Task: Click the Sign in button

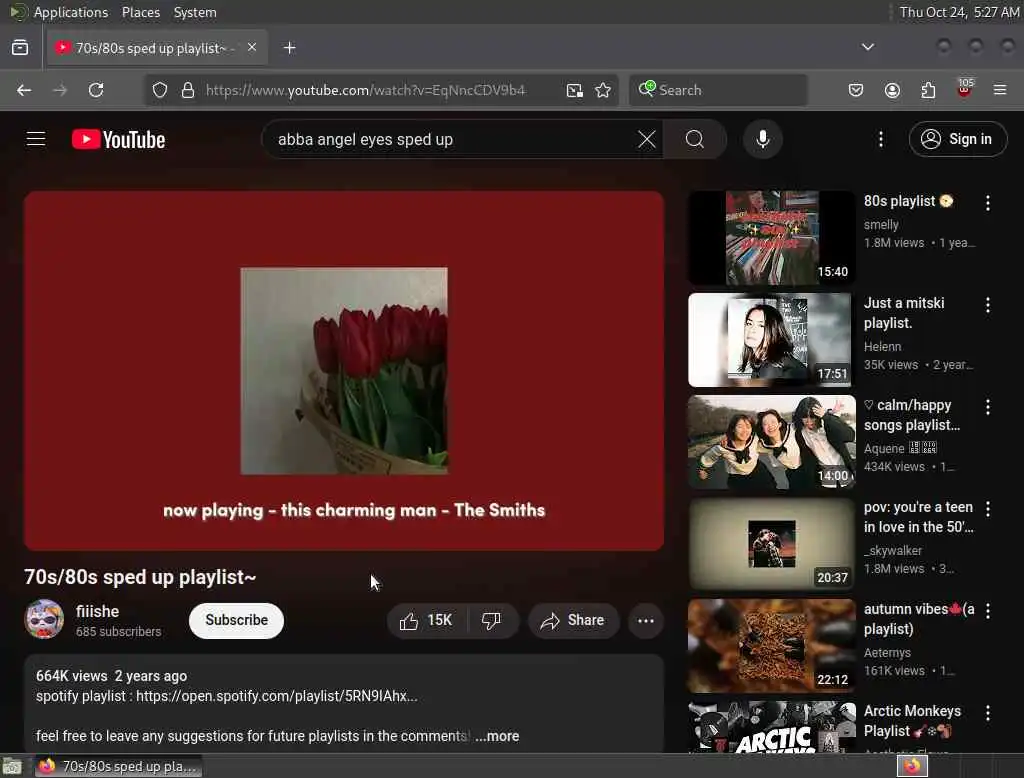Action: point(957,139)
